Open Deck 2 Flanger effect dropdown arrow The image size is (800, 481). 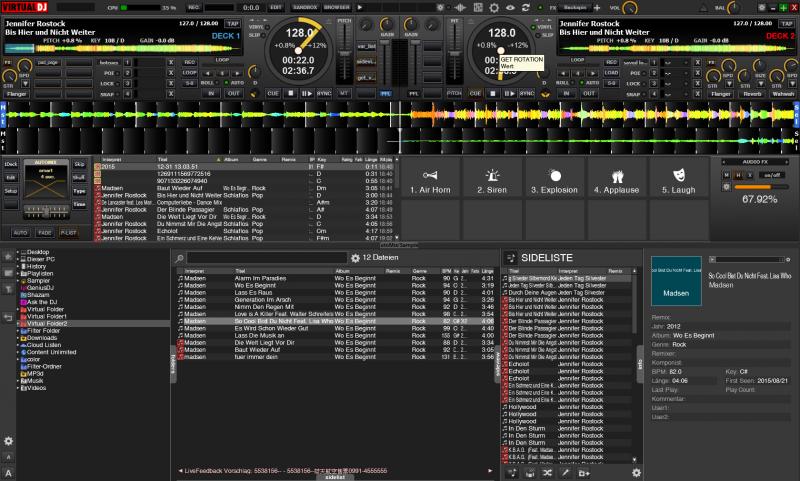pyautogui.click(x=730, y=83)
